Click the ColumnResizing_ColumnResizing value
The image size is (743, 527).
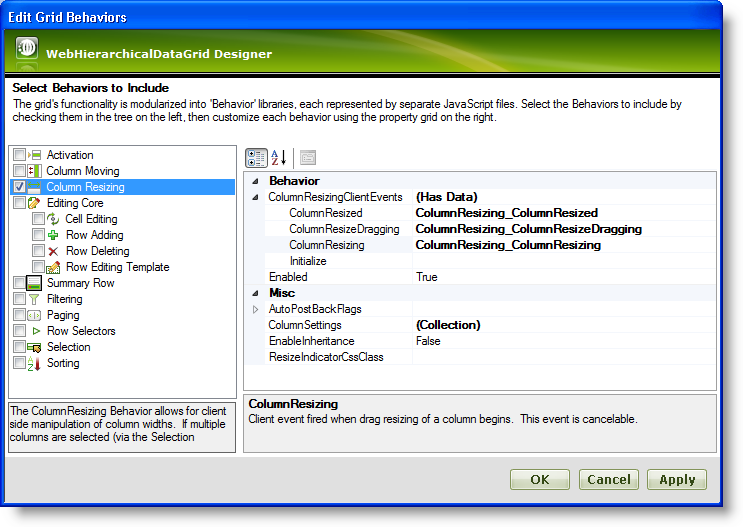tap(564, 245)
